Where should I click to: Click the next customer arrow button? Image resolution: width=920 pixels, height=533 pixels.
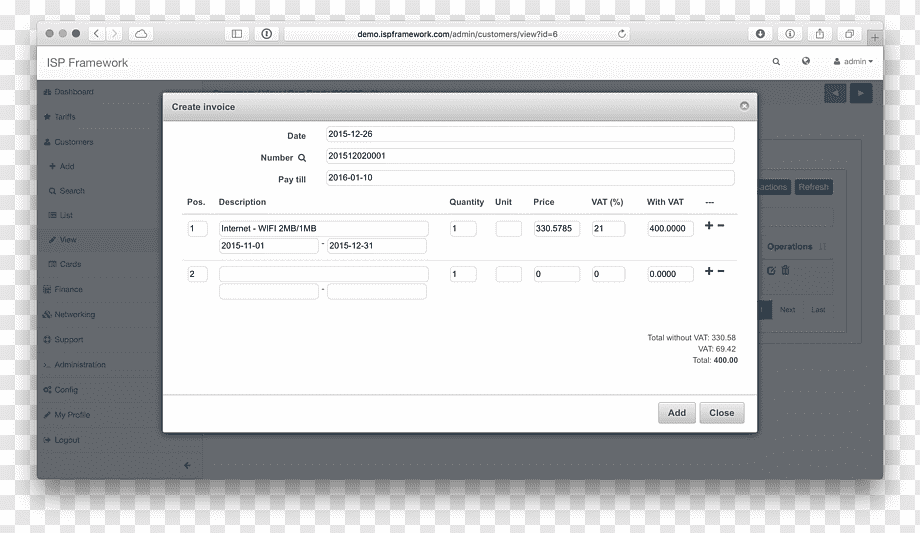(x=861, y=93)
